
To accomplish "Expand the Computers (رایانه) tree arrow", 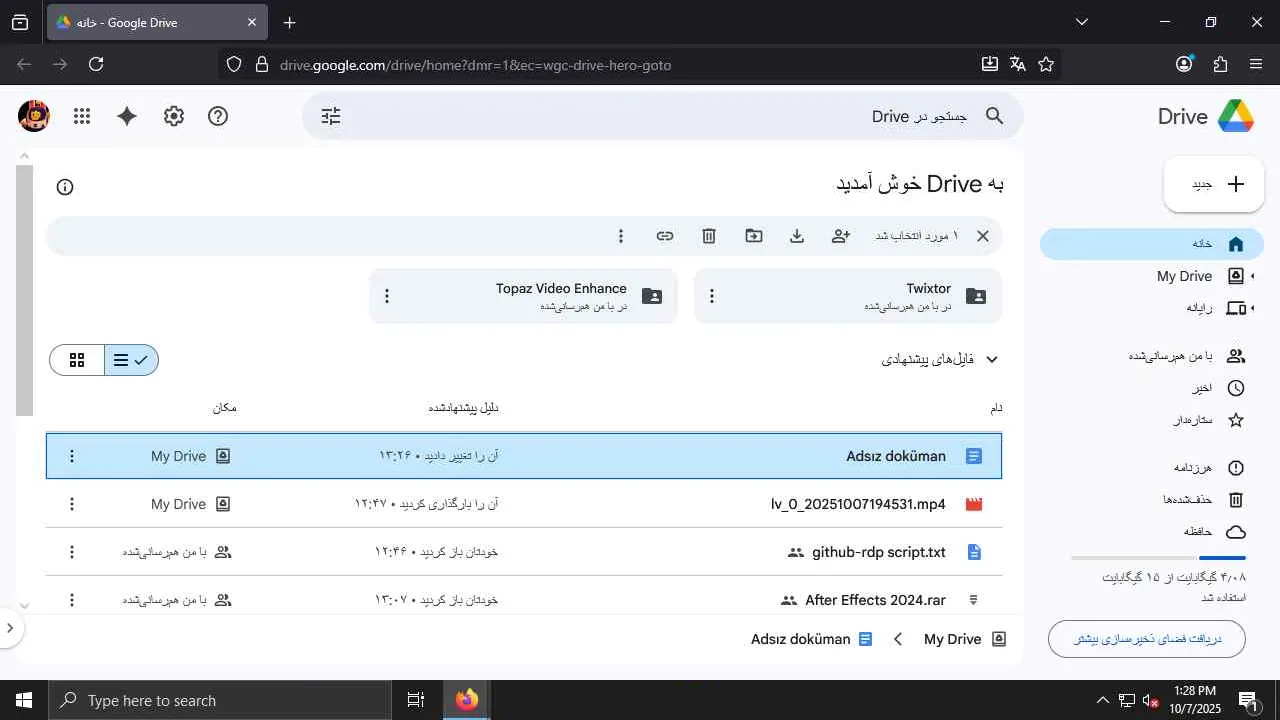I will tap(1254, 308).
